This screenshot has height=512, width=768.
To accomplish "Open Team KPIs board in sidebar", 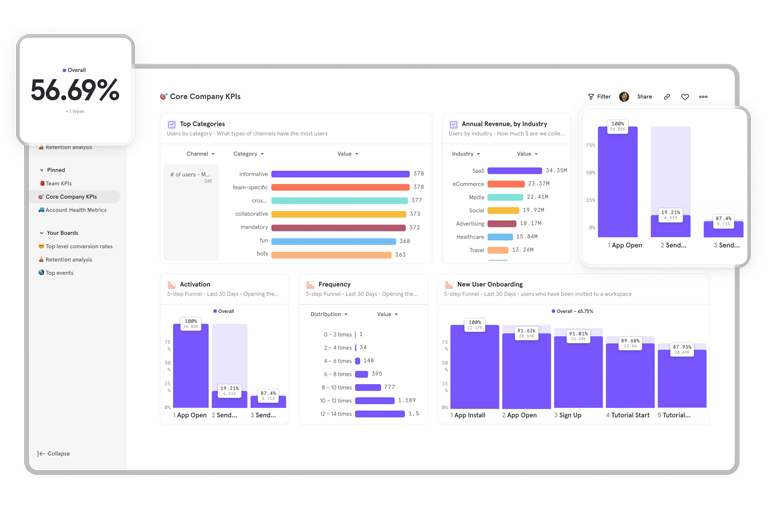I will pyautogui.click(x=58, y=184).
